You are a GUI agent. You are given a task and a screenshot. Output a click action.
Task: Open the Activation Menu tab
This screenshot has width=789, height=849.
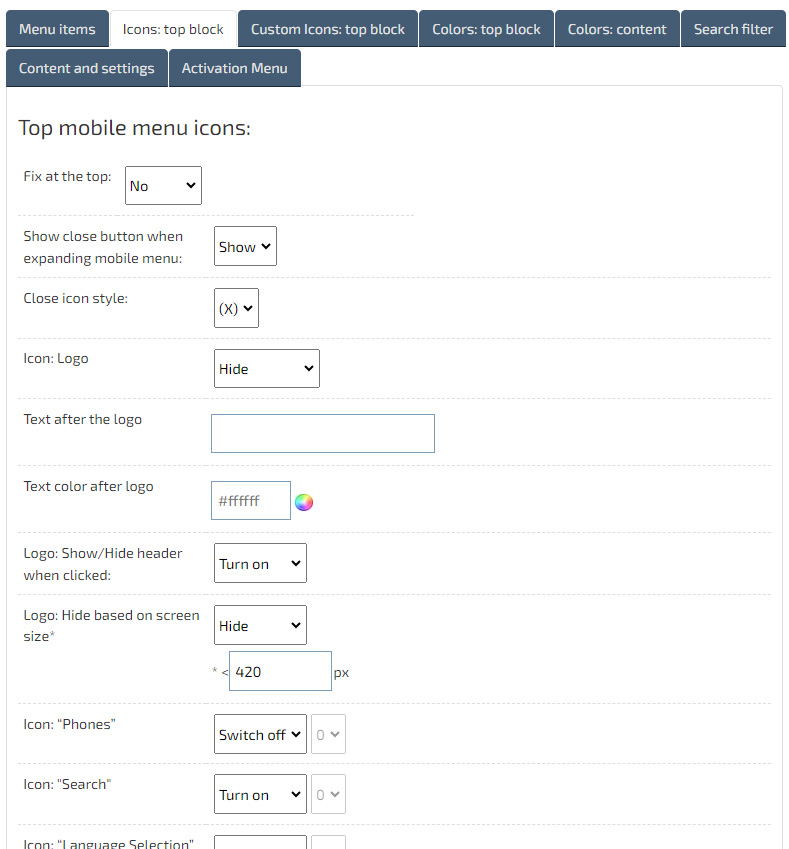[x=234, y=68]
